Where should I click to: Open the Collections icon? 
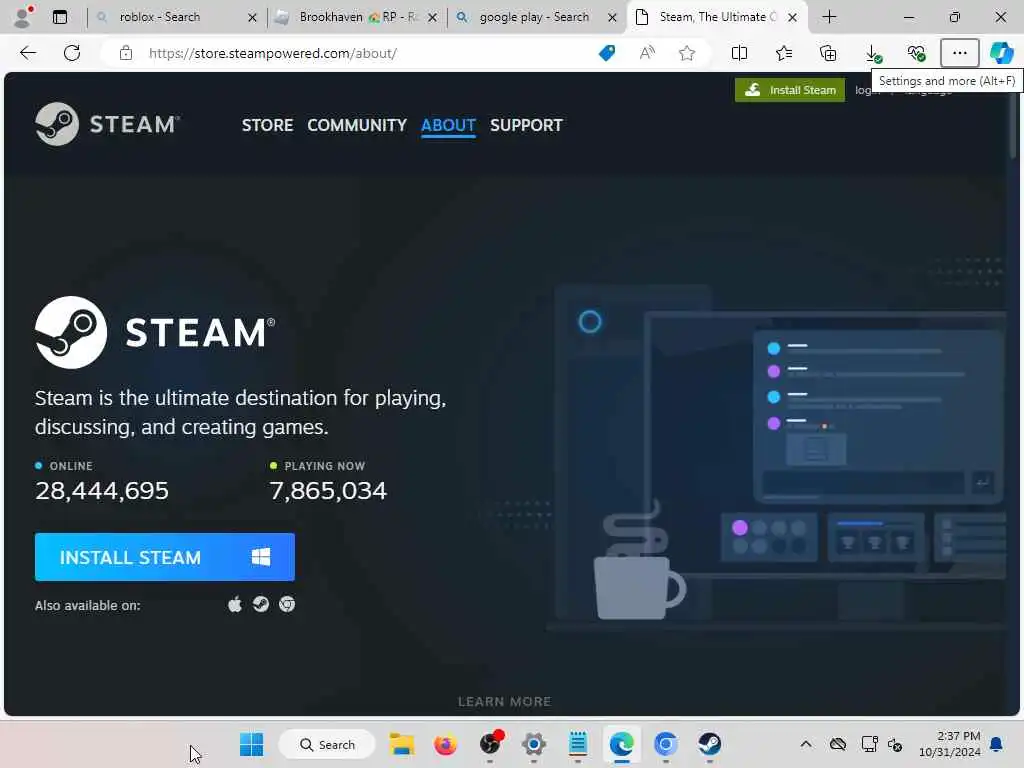click(x=828, y=53)
